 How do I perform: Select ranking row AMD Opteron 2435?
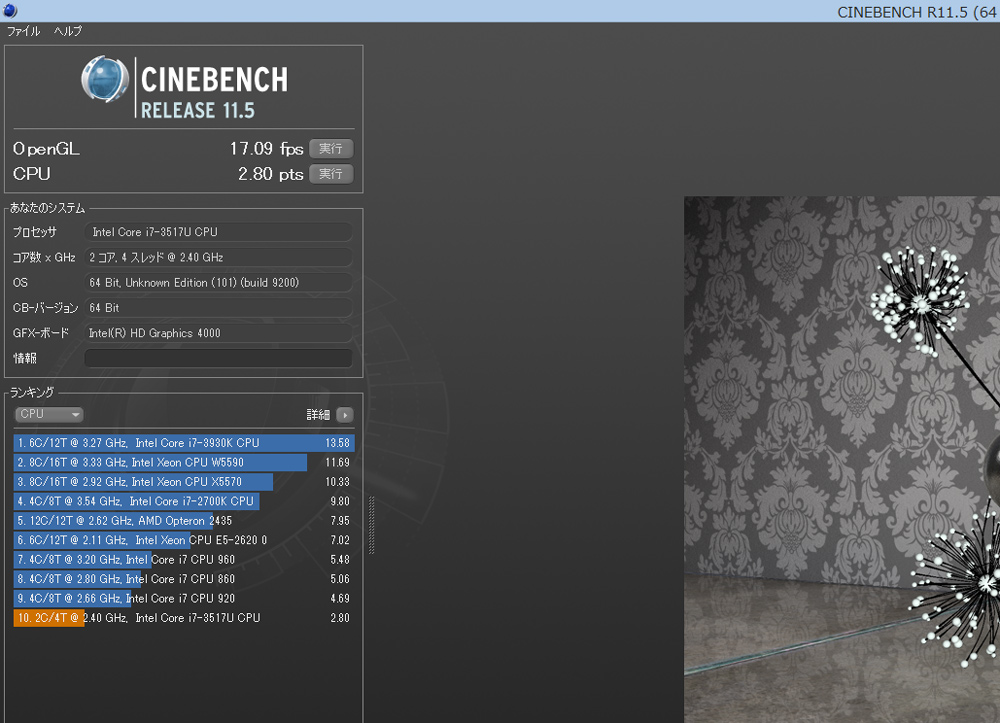[x=184, y=520]
